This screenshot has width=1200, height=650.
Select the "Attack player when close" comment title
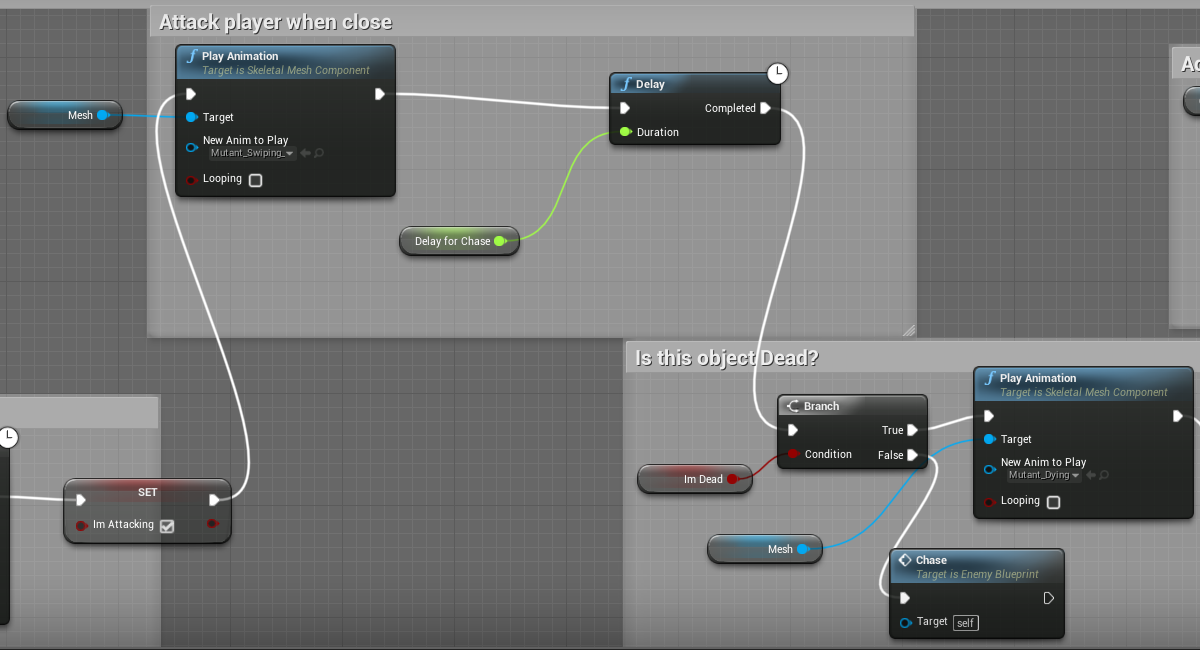click(x=276, y=22)
